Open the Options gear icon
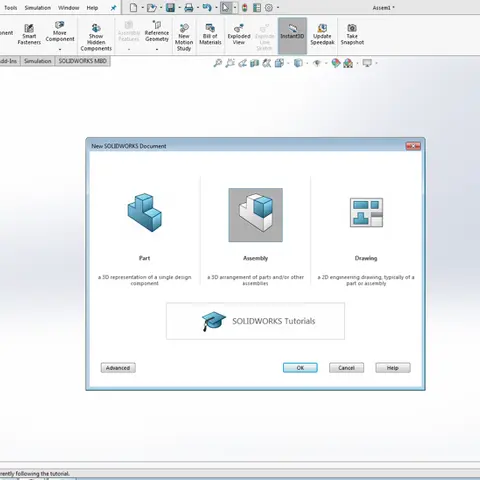Image resolution: width=480 pixels, height=480 pixels. 269,7
